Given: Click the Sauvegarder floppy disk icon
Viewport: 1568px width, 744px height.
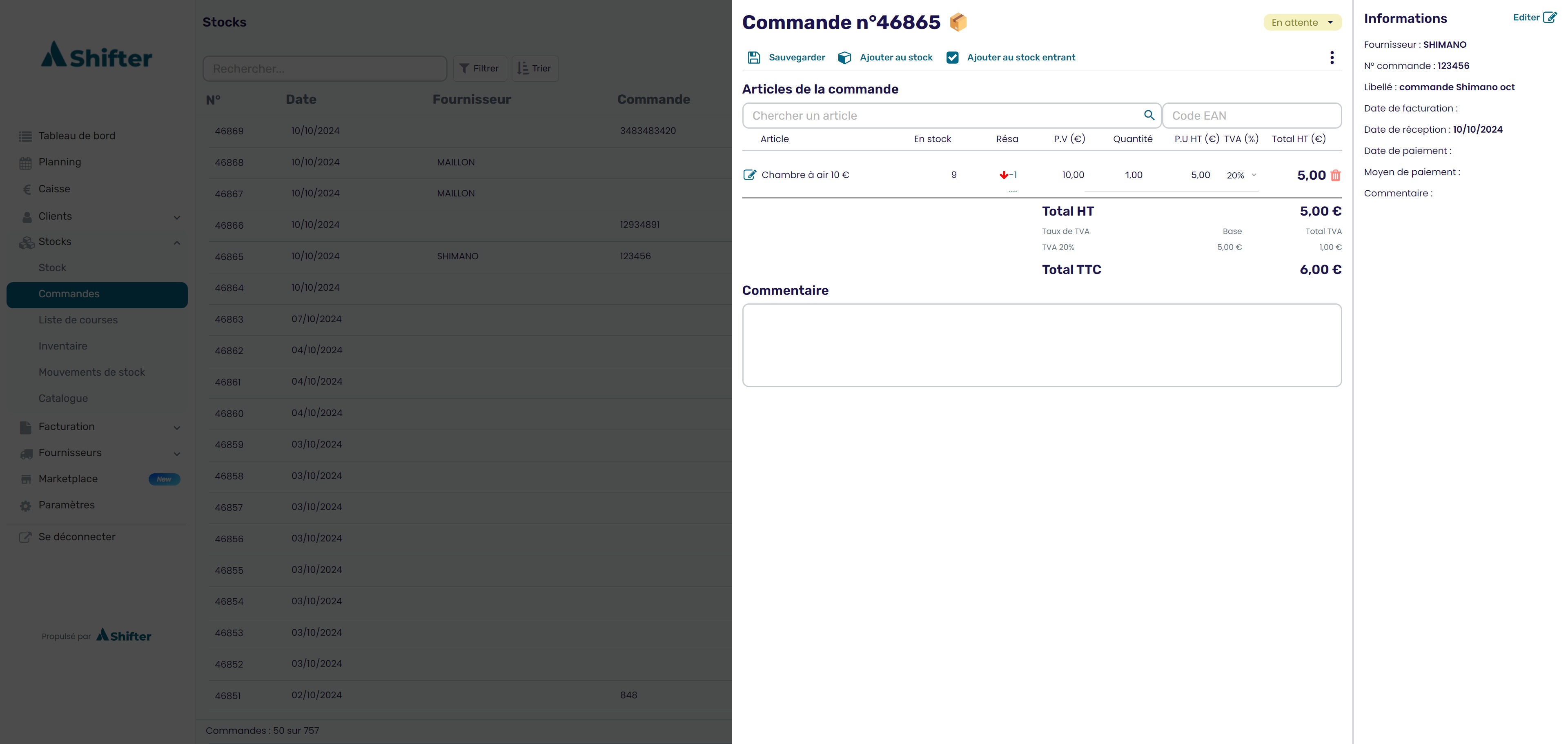Looking at the screenshot, I should 753,57.
